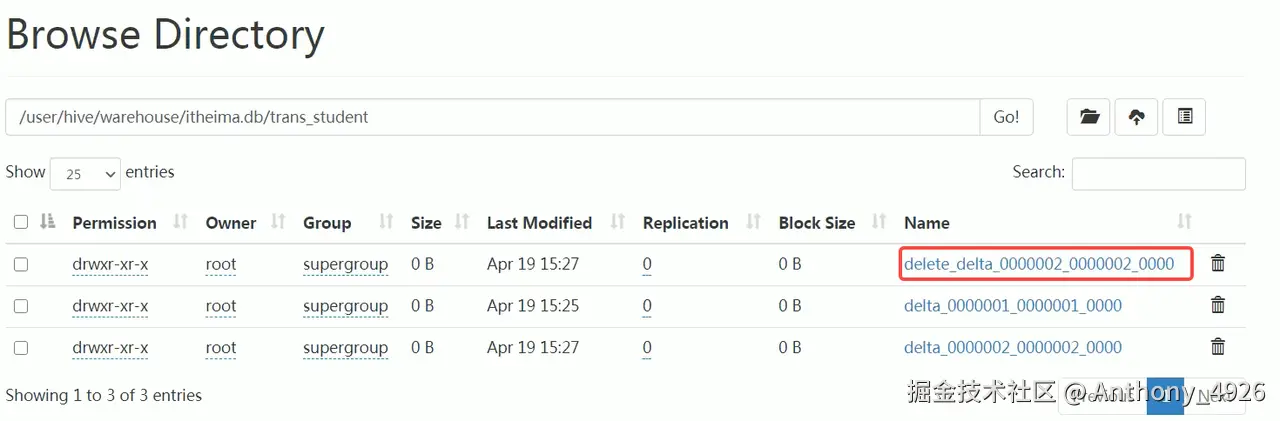Toggle the select-all checkbox in header
The width and height of the screenshot is (1280, 421).
point(21,222)
